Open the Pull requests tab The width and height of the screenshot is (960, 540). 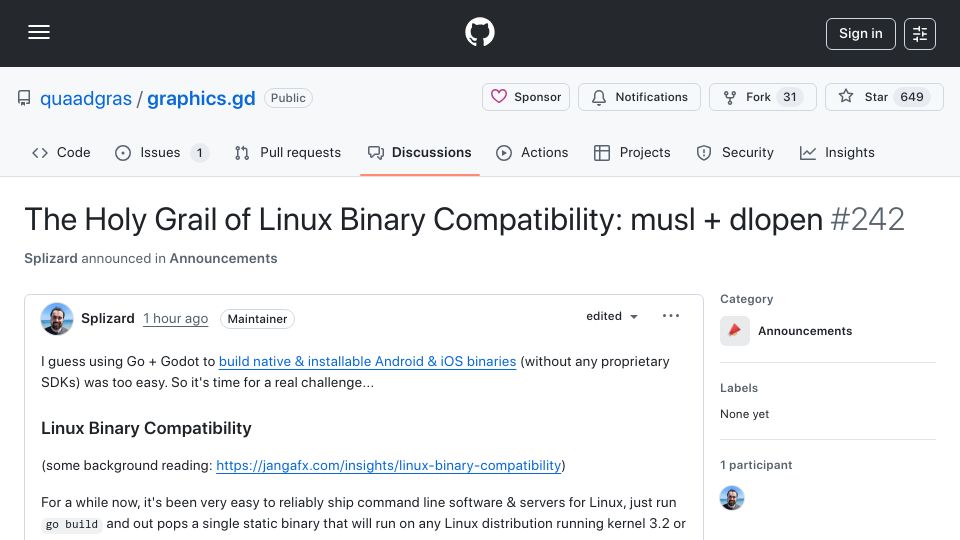point(288,152)
